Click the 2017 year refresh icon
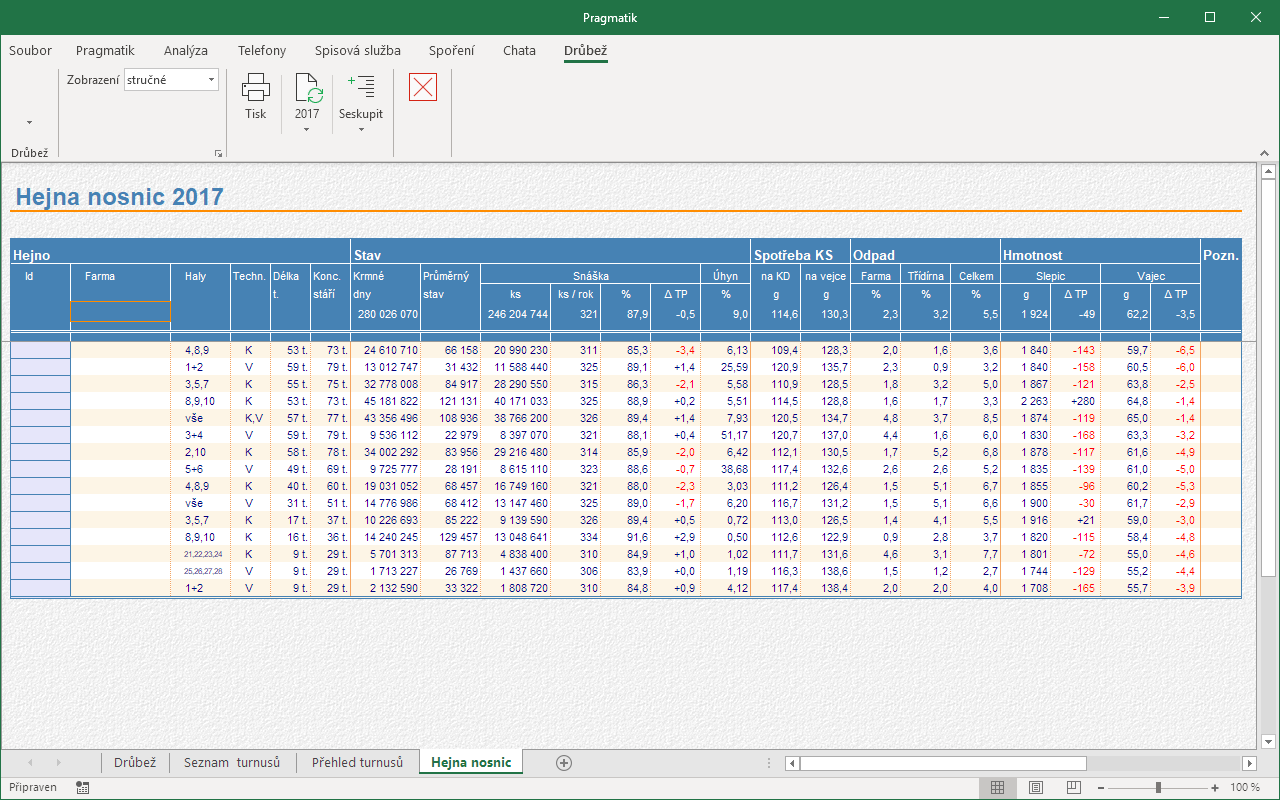Screen dimensions: 1280x800 [x=307, y=88]
